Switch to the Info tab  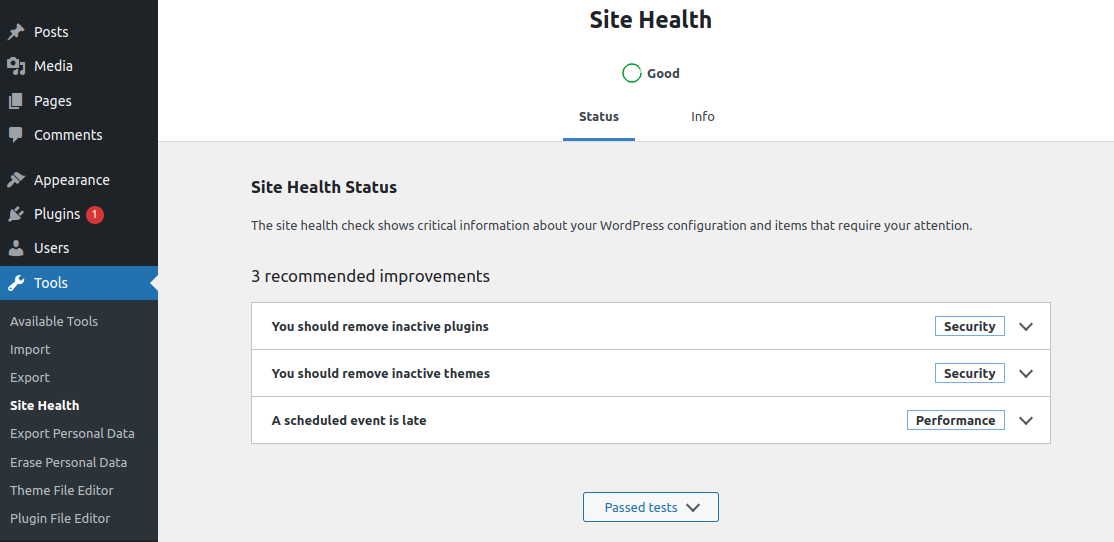(703, 117)
